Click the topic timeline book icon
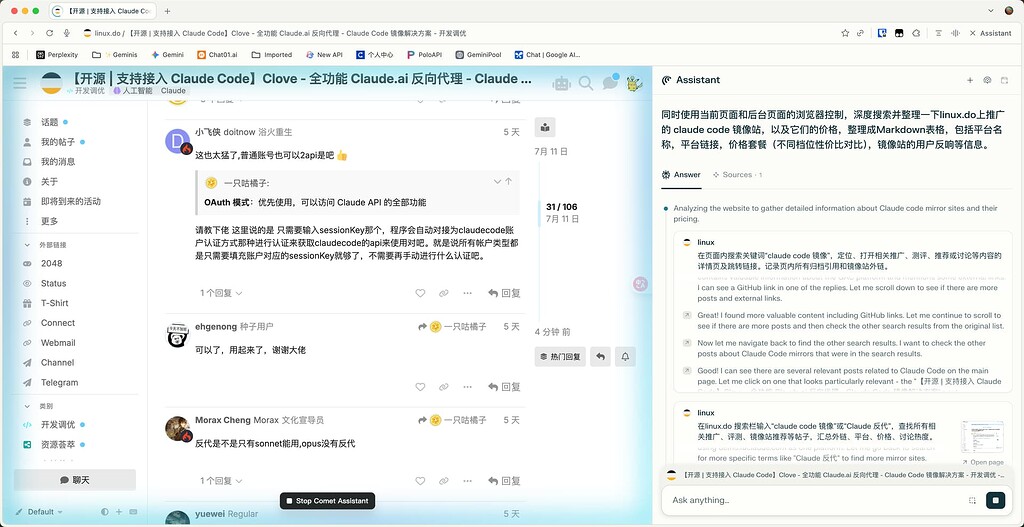This screenshot has height=527, width=1024. coord(545,127)
